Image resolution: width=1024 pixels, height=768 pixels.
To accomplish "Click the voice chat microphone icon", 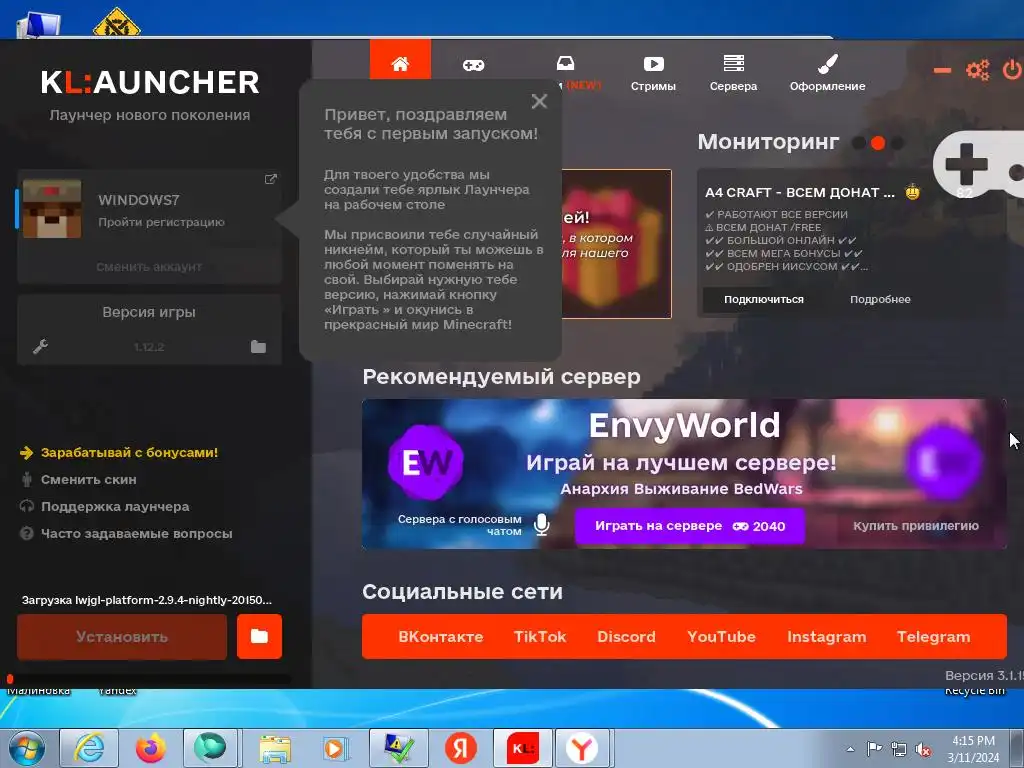I will (541, 524).
